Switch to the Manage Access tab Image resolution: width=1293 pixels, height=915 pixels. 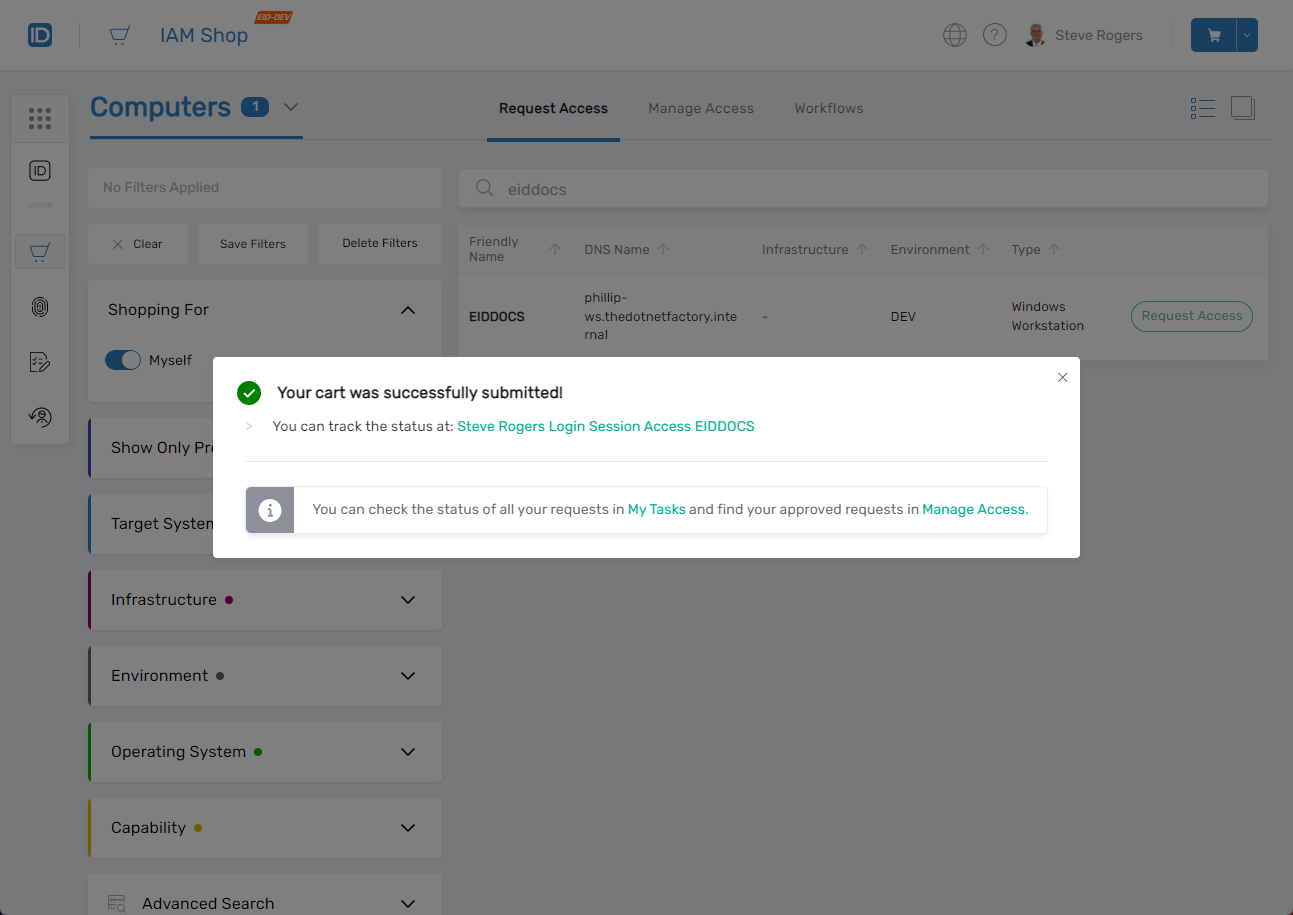(x=700, y=108)
